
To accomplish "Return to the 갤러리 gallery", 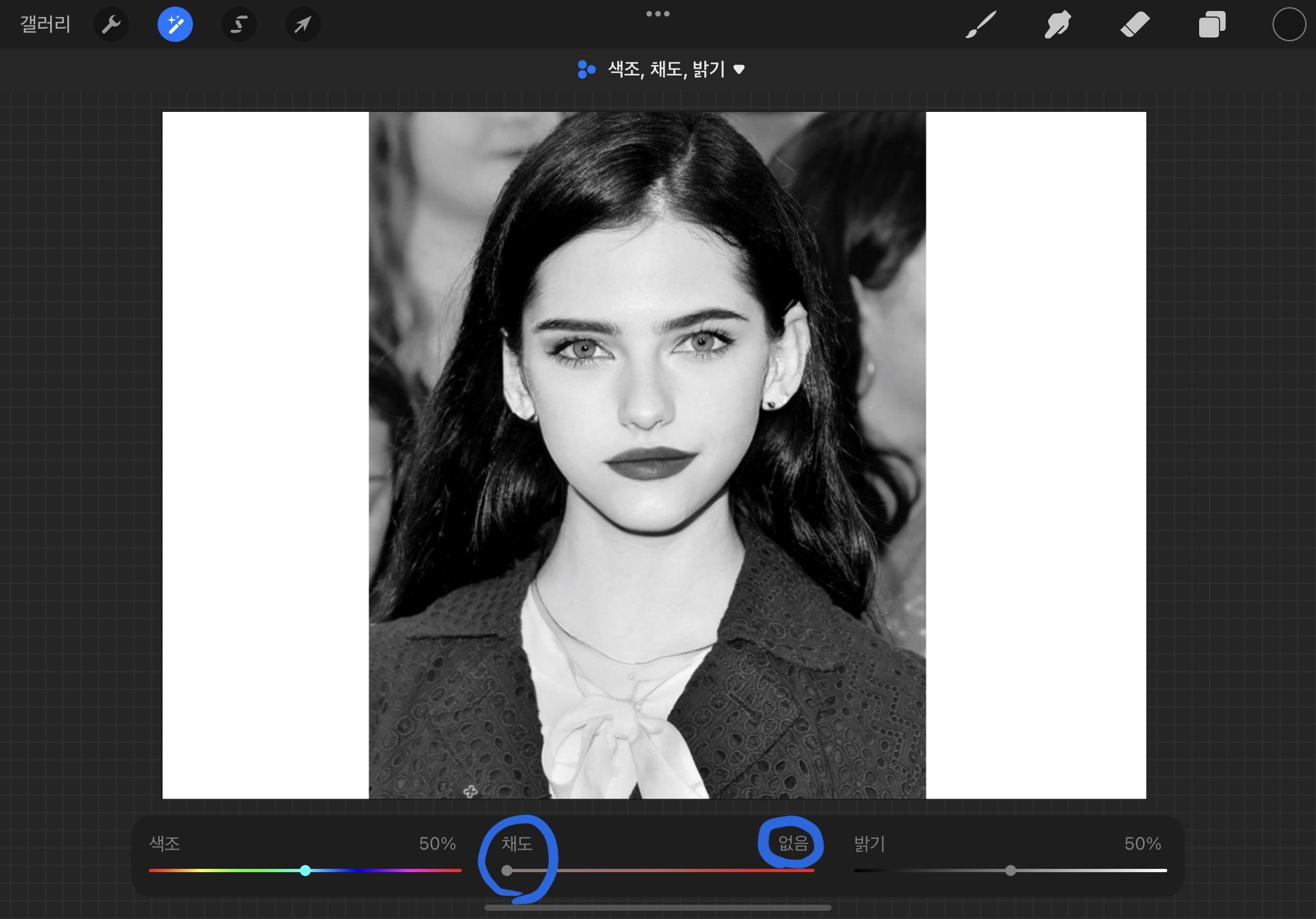I will [45, 24].
